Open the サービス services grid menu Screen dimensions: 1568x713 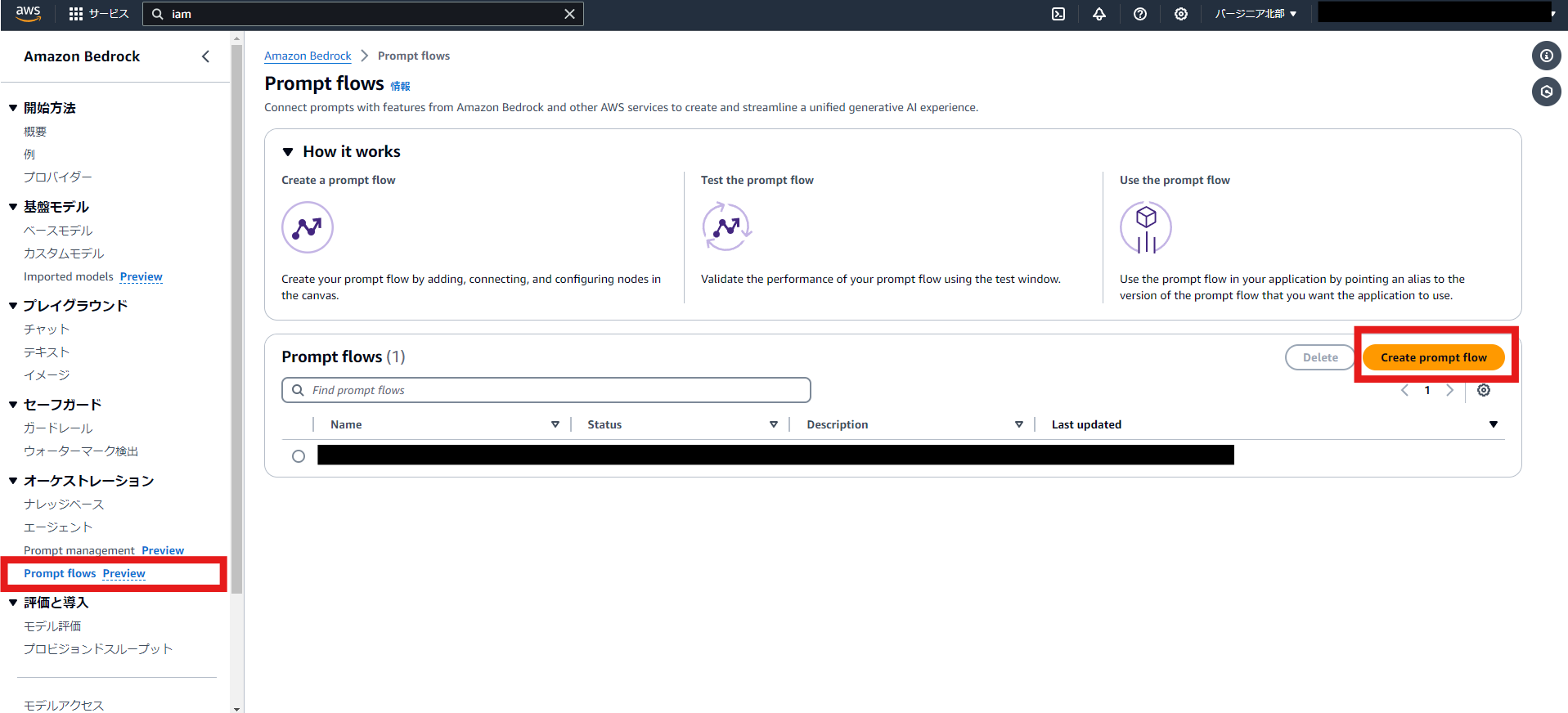[99, 14]
